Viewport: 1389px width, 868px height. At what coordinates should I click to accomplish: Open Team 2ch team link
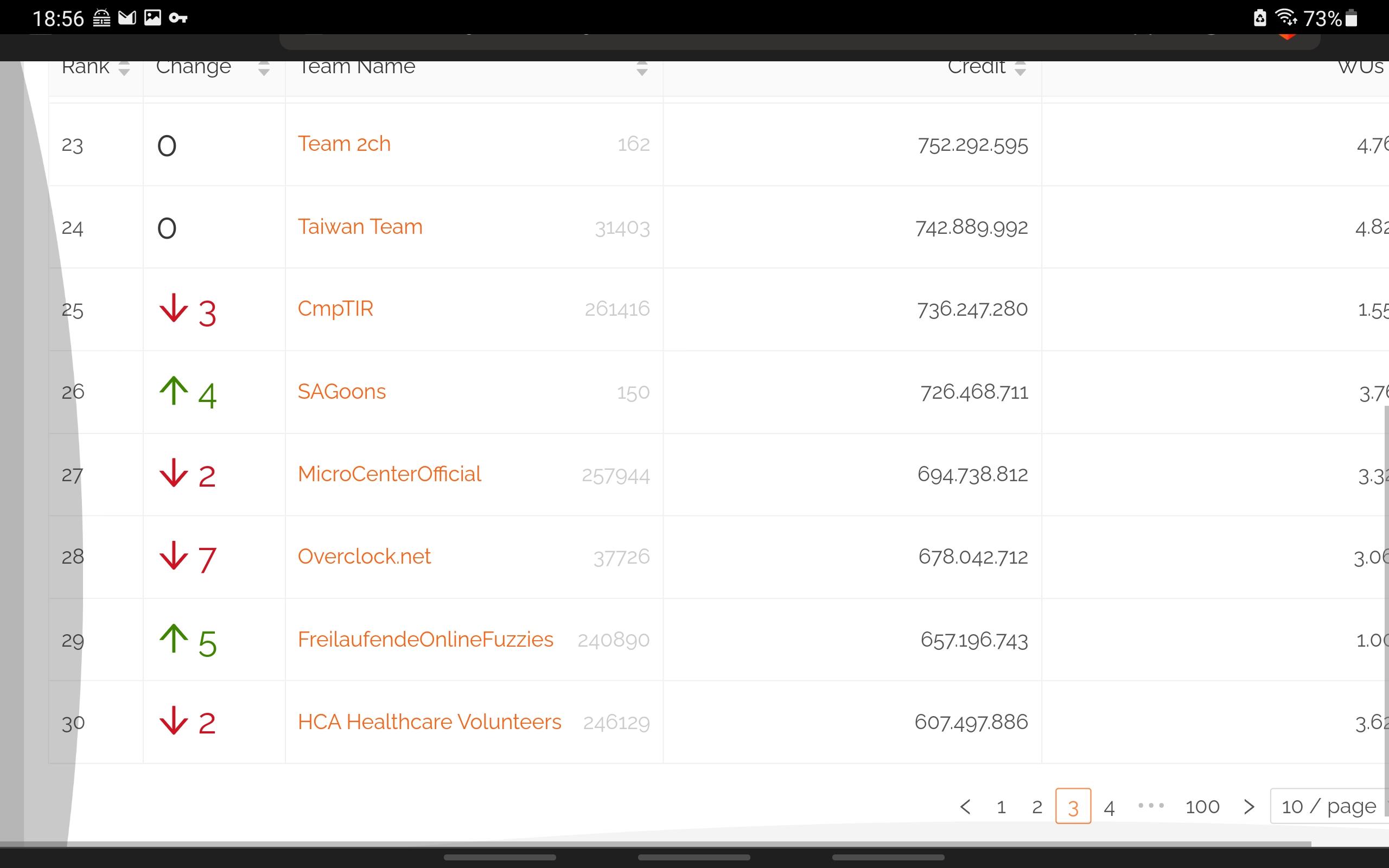pyautogui.click(x=344, y=144)
